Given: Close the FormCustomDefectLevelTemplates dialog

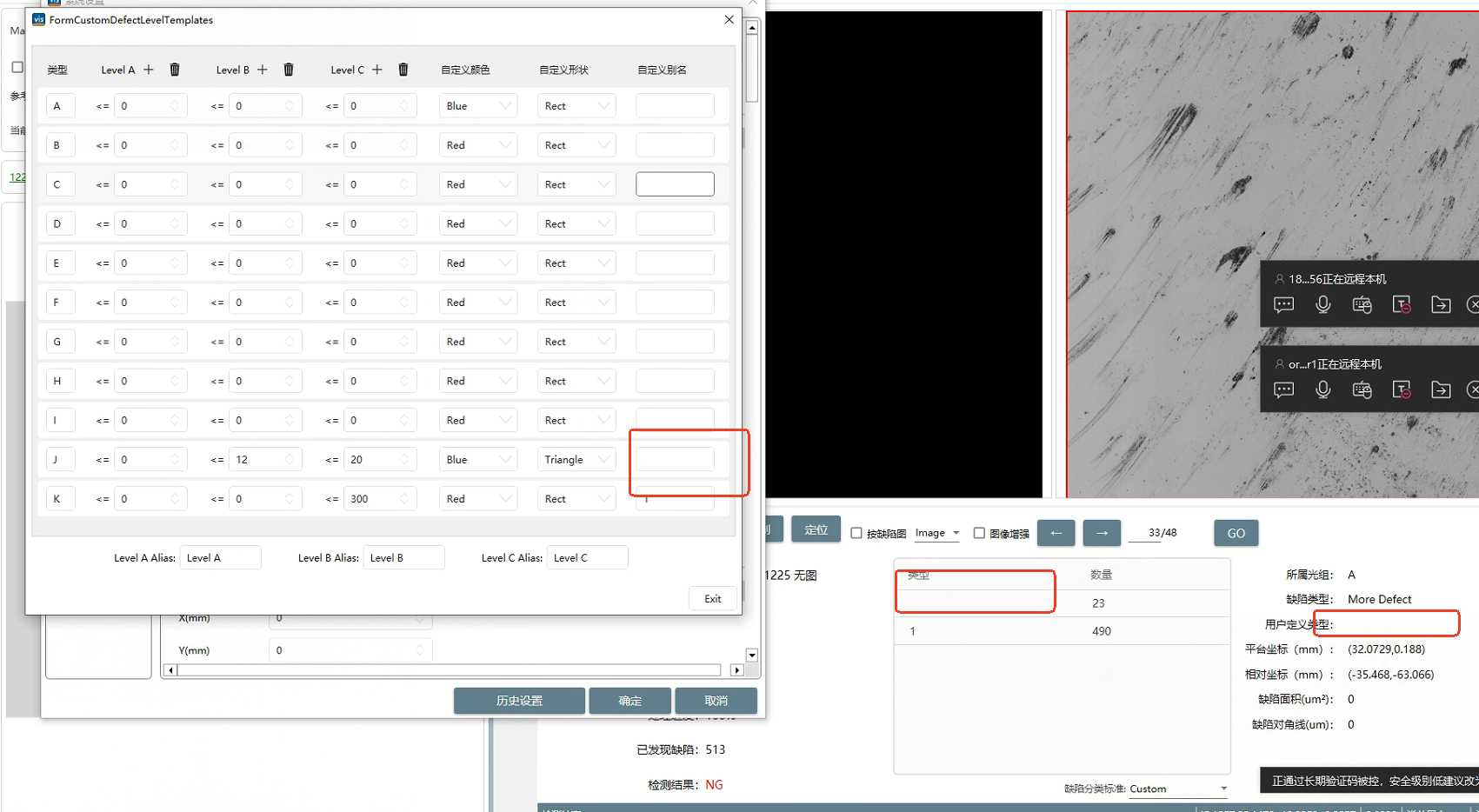Looking at the screenshot, I should (729, 19).
